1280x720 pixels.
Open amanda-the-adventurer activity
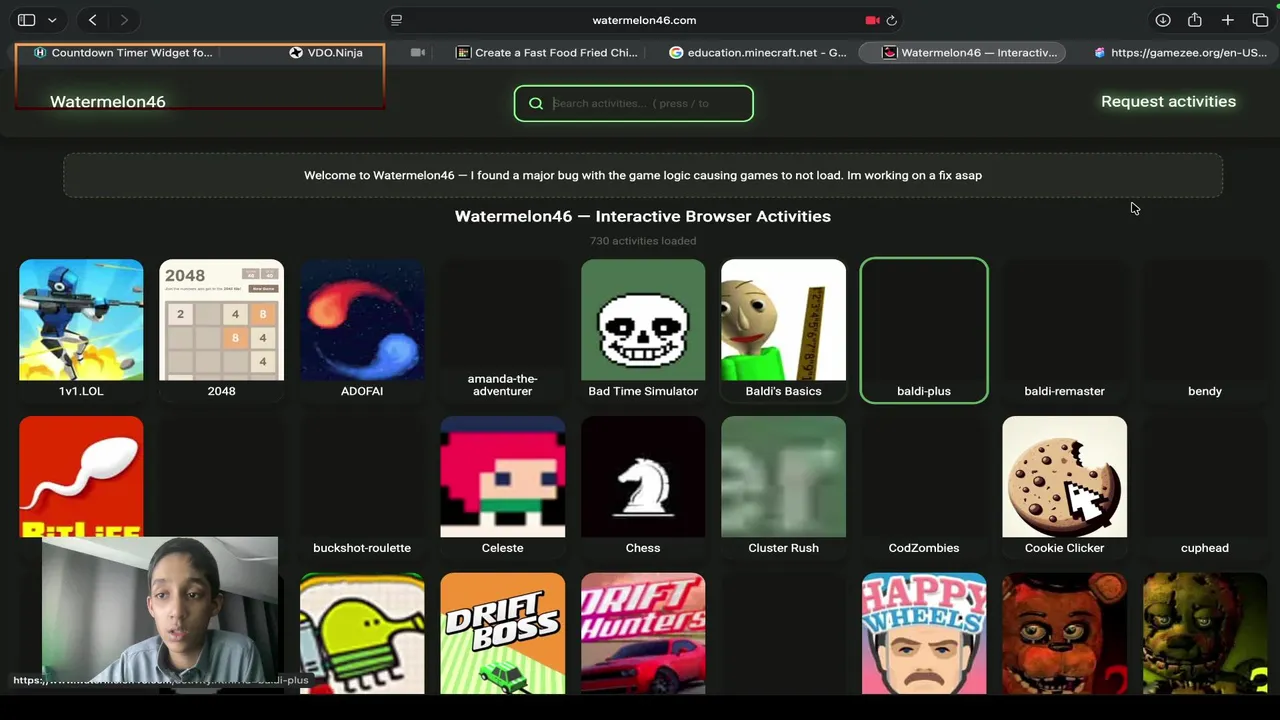pos(502,330)
